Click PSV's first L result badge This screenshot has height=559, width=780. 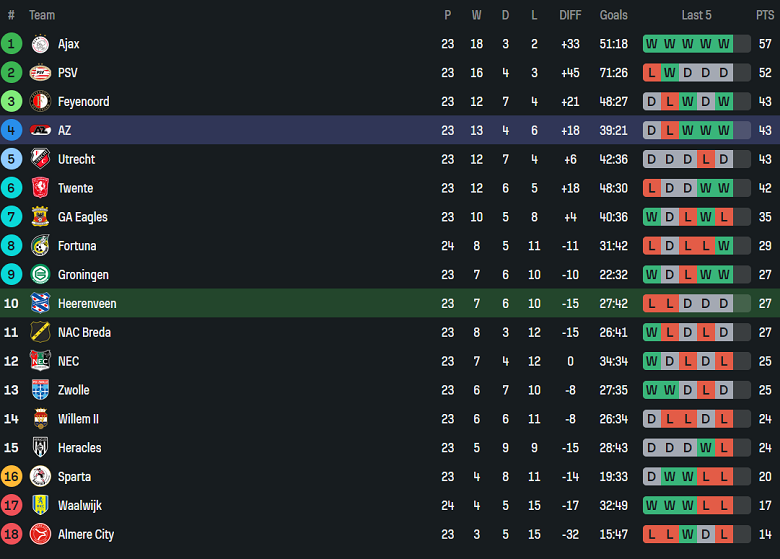652,73
